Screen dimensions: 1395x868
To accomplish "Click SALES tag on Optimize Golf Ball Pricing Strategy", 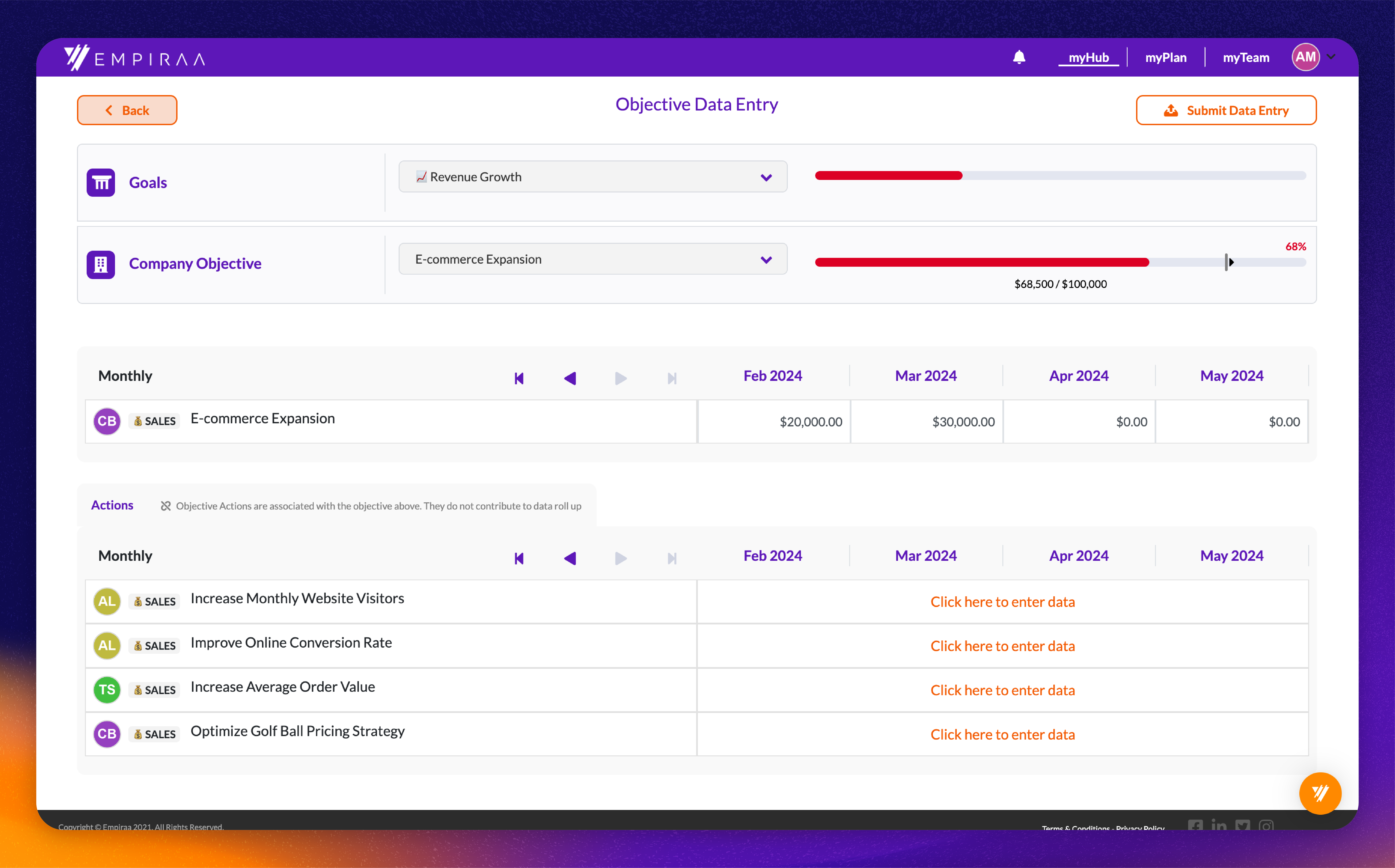I will click(x=155, y=734).
